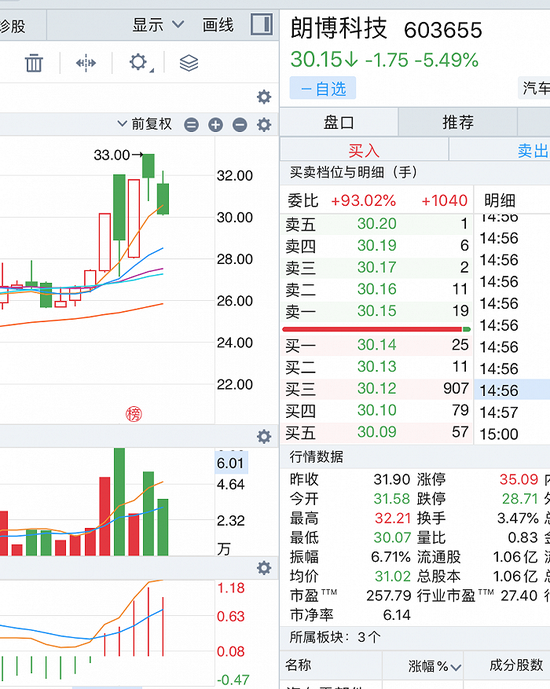
Task: Click the minus circle after the plus
Action: [x=239, y=125]
